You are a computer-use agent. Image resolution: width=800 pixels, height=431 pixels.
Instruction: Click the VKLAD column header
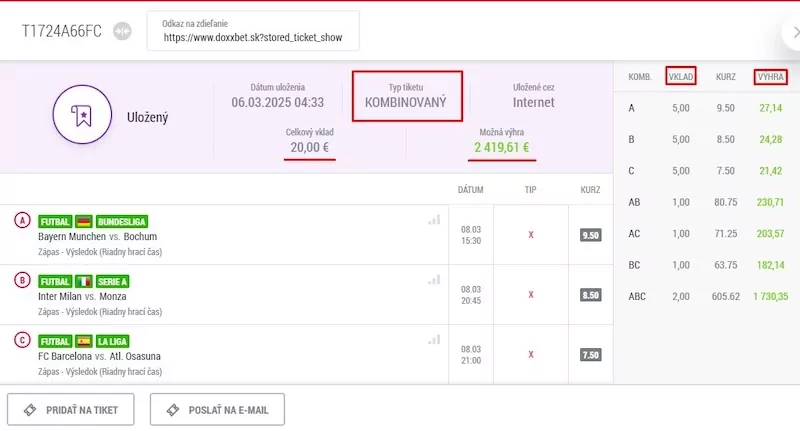[x=681, y=77]
